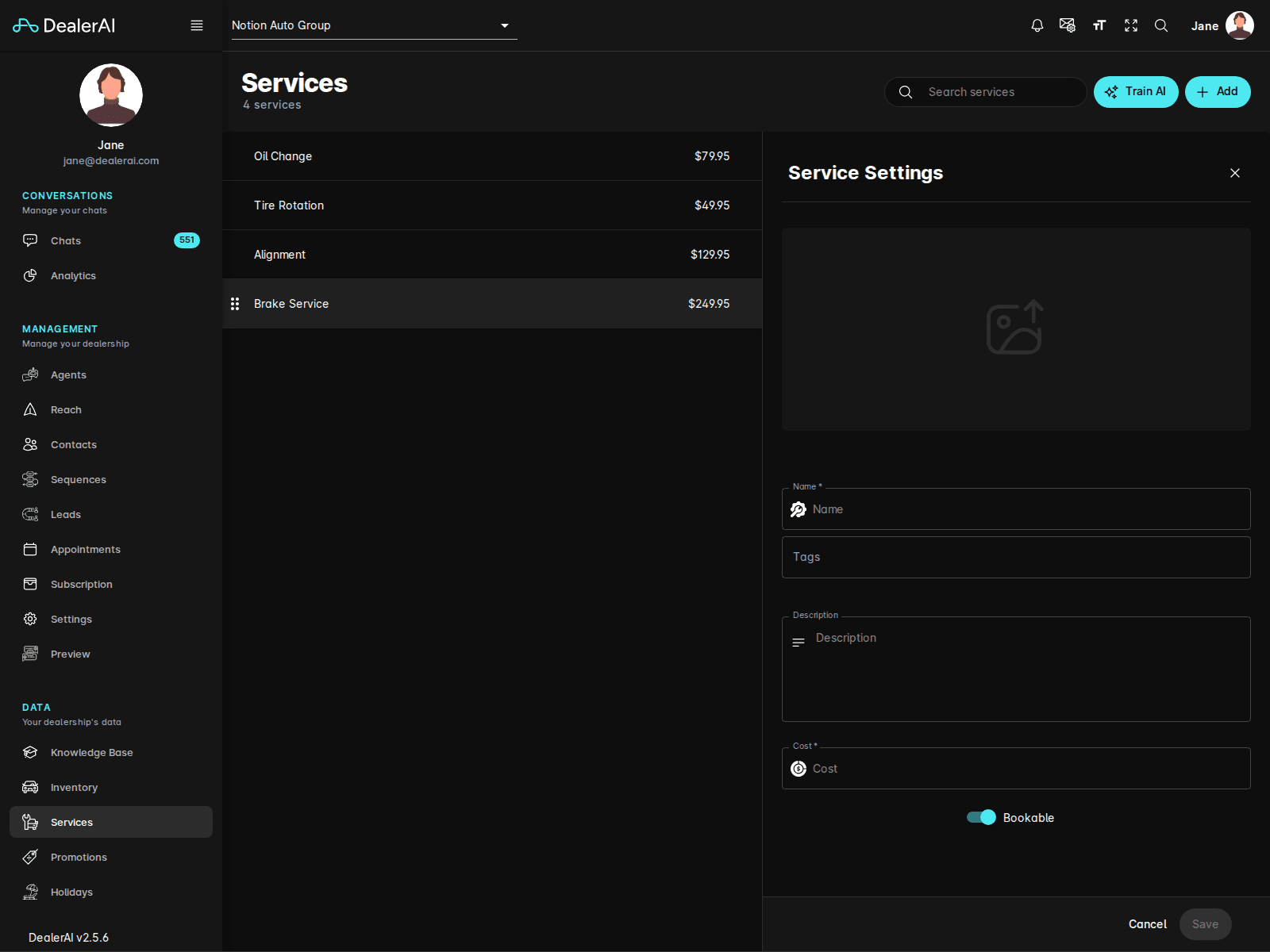The image size is (1270, 952).
Task: Open Jane's profile avatar menu
Action: click(1239, 25)
